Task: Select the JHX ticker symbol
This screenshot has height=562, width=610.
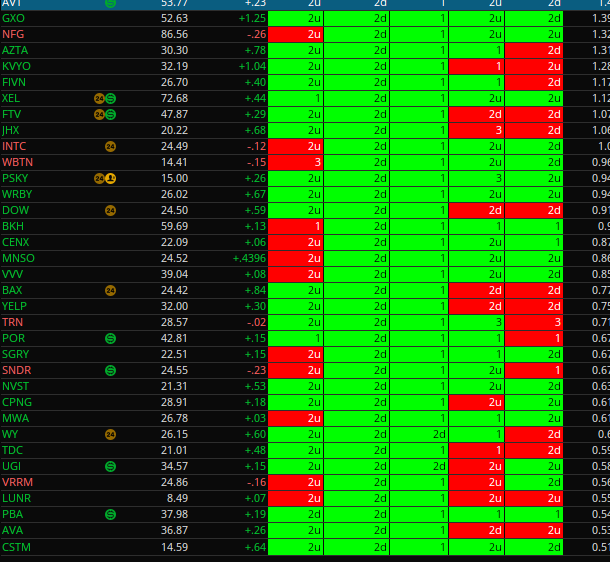Action: click(11, 130)
